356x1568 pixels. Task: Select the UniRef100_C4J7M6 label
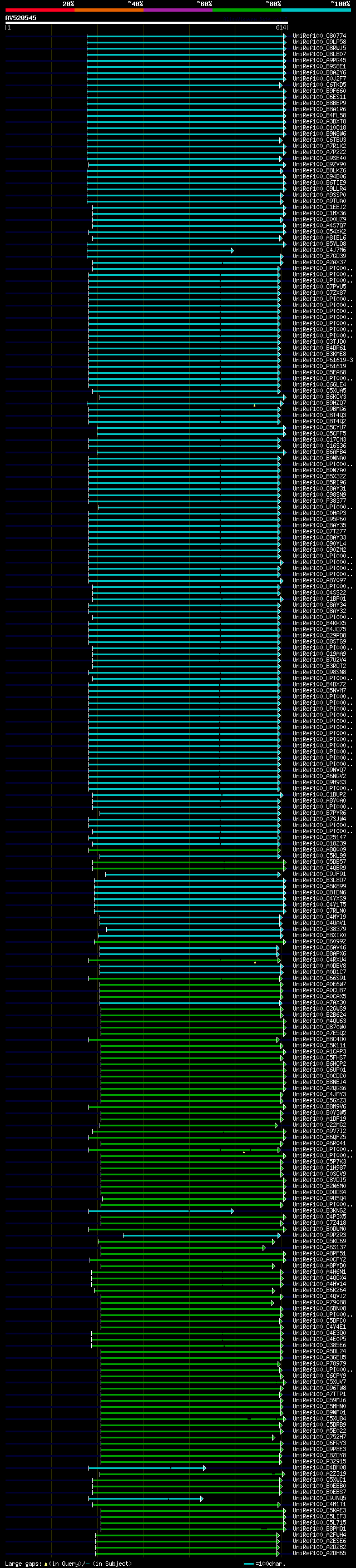pyautogui.click(x=319, y=250)
